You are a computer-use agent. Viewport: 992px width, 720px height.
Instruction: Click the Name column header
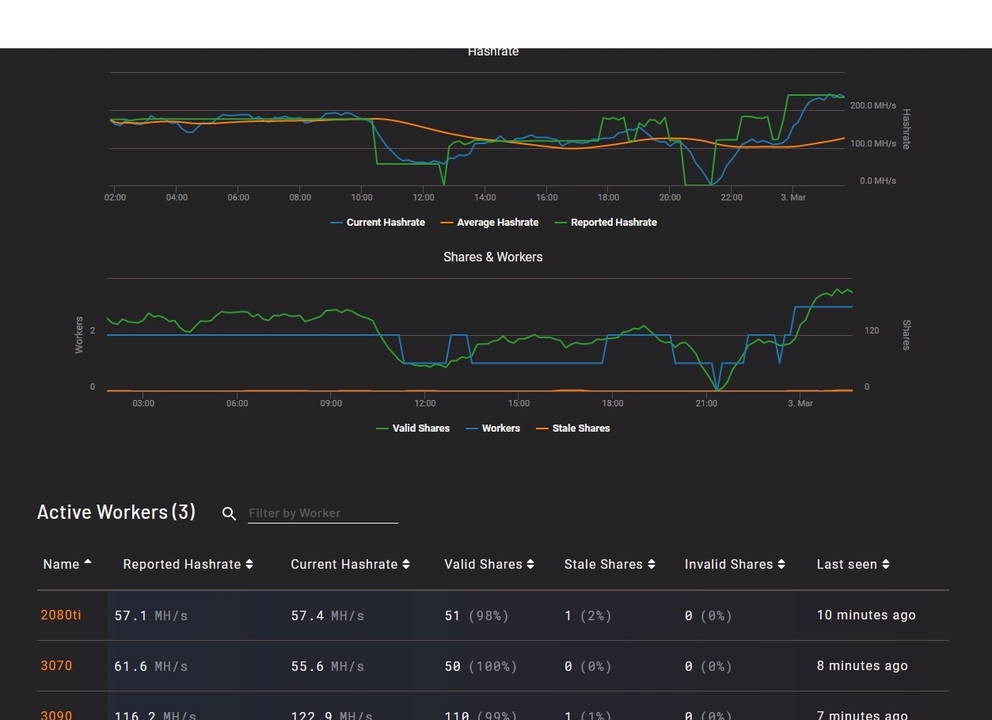[x=61, y=564]
